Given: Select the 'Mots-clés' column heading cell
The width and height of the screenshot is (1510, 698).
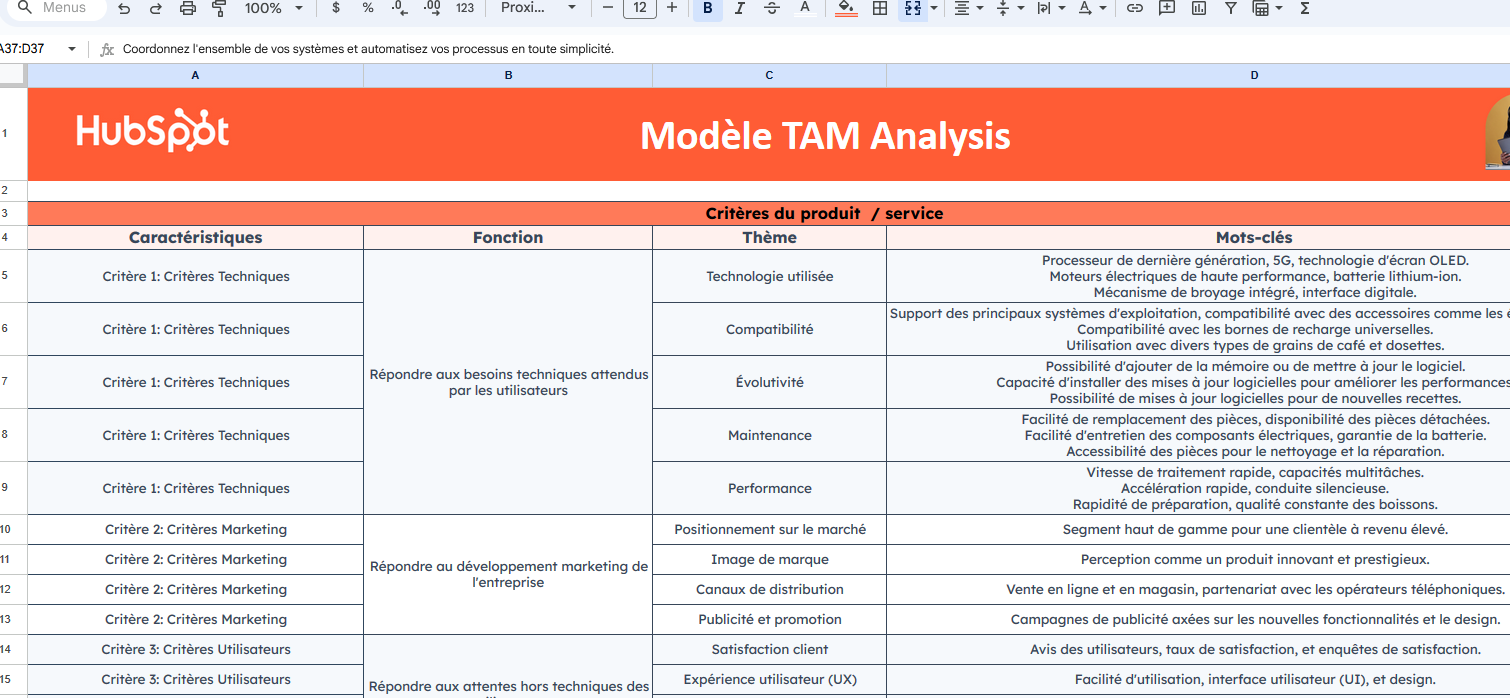Looking at the screenshot, I should point(1198,237).
